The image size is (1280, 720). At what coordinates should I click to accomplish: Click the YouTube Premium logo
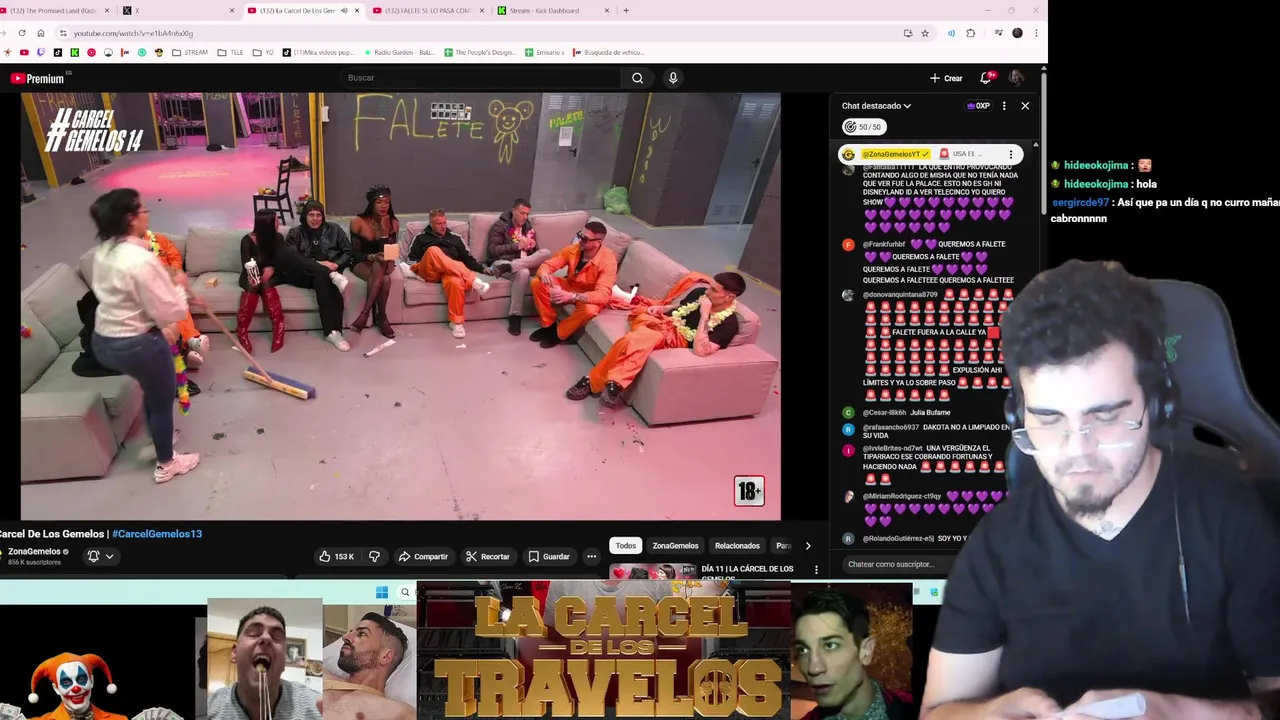point(38,78)
